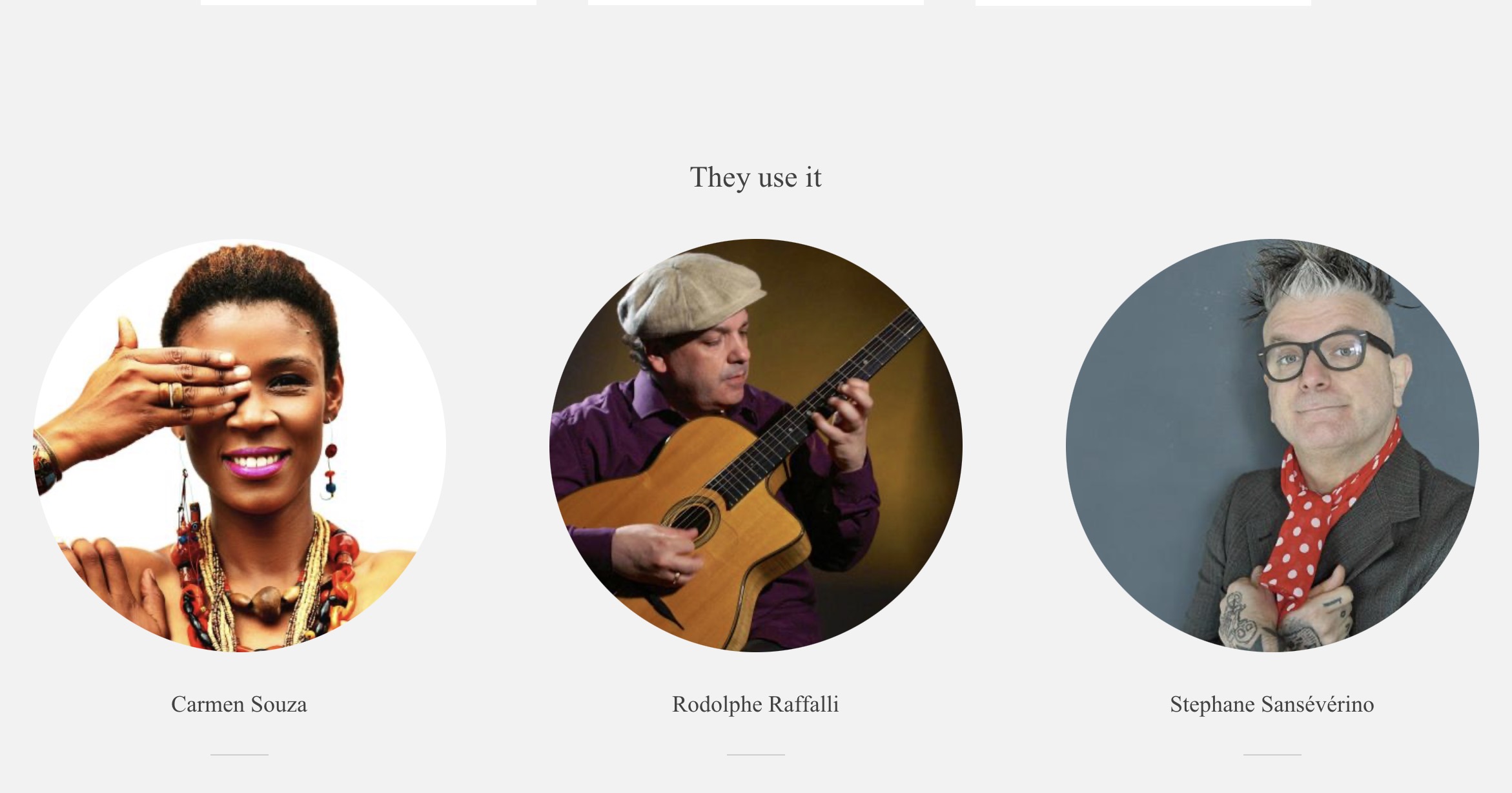1512x793 pixels.
Task: Click the divider line under Stephane Sansévérino
Action: (x=1272, y=754)
